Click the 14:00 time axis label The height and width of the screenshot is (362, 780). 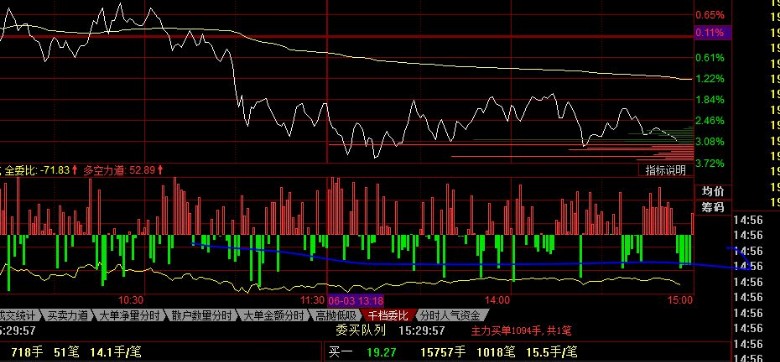pos(497,300)
